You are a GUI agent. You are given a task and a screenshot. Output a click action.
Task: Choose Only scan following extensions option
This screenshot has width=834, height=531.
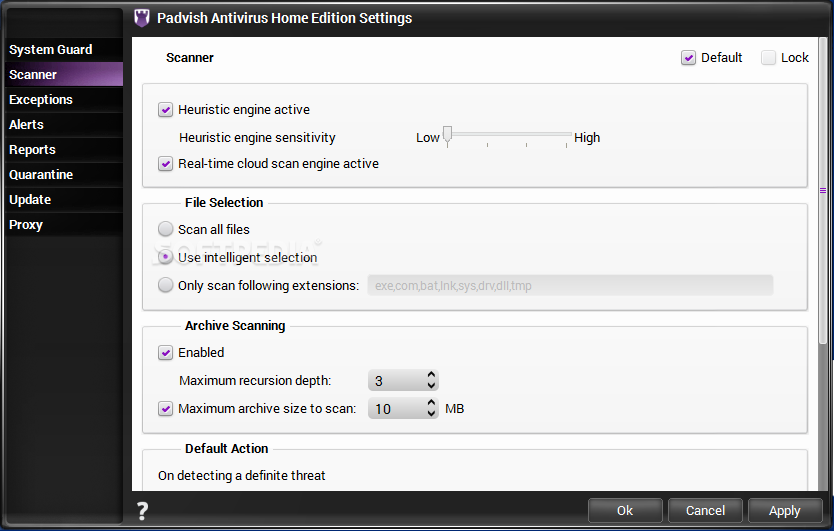[165, 285]
